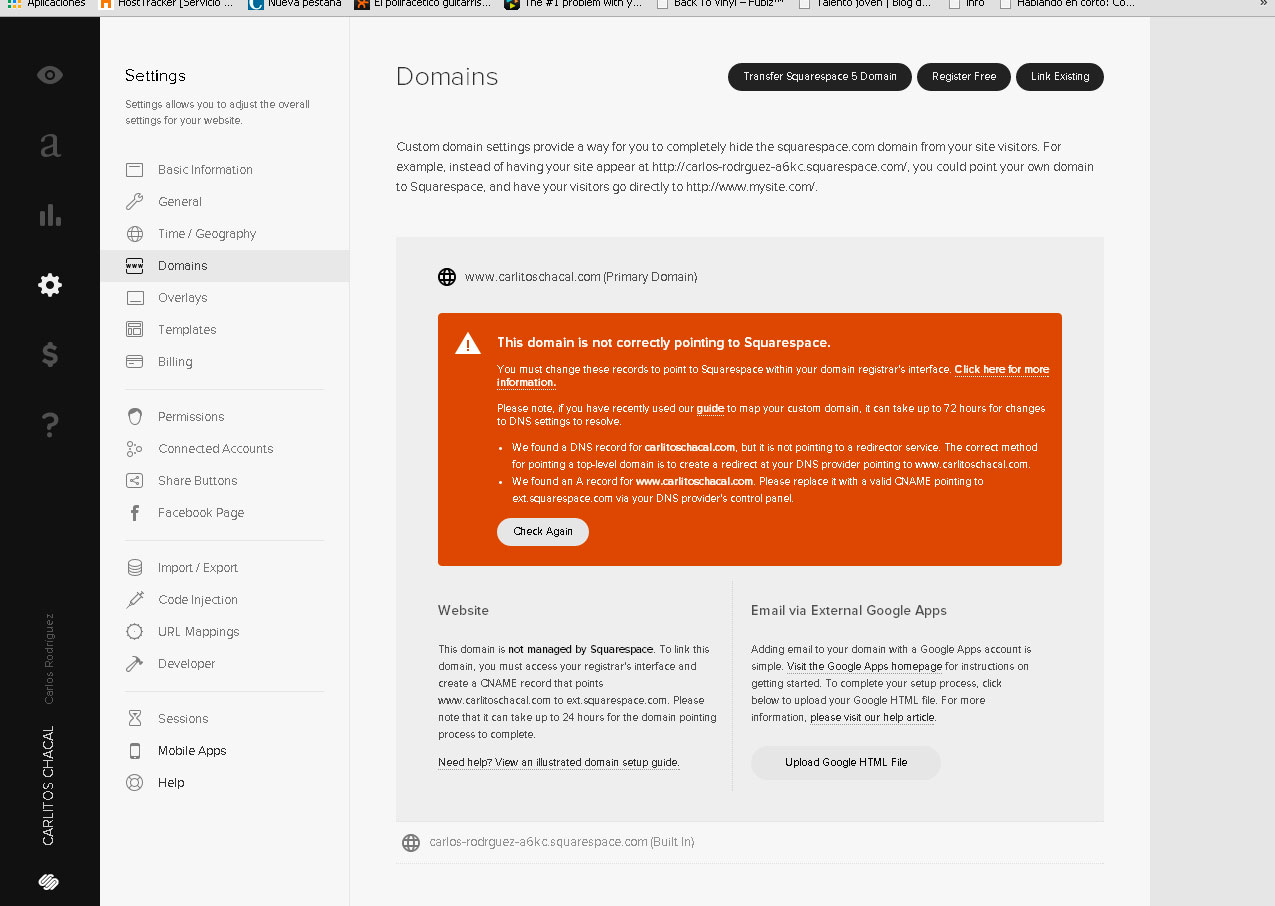The image size is (1275, 906).
Task: Expand carlos-rodrguez-a6kc.squarespace.com built-in row
Action: (x=750, y=843)
